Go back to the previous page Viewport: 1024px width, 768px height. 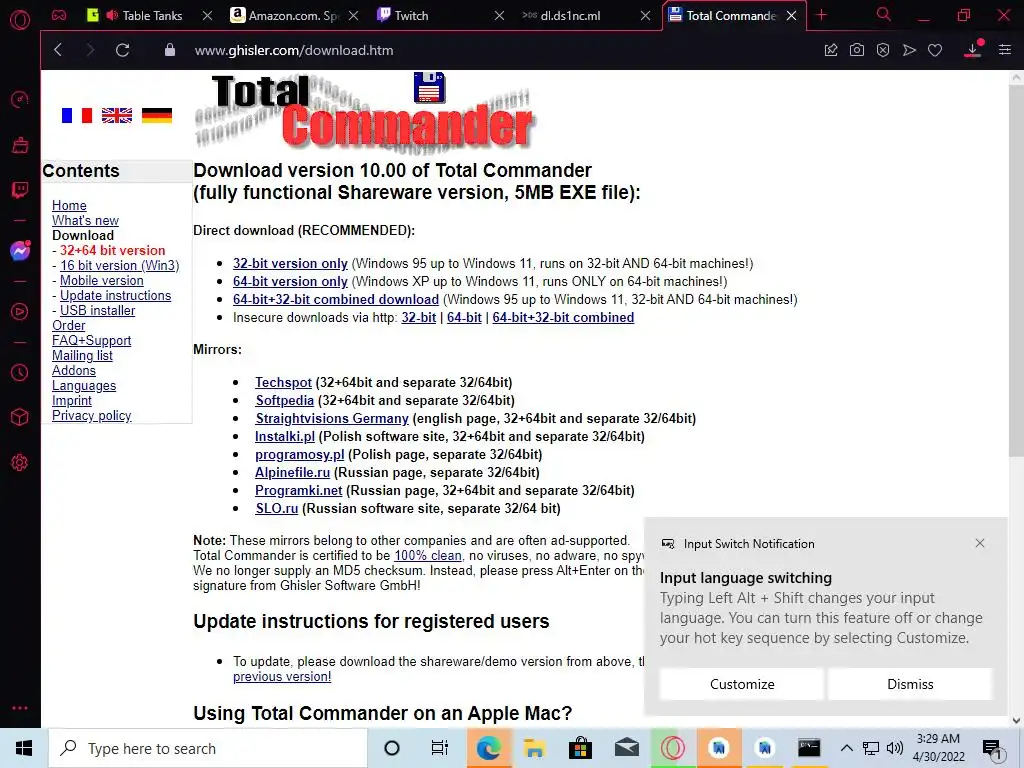pos(58,50)
